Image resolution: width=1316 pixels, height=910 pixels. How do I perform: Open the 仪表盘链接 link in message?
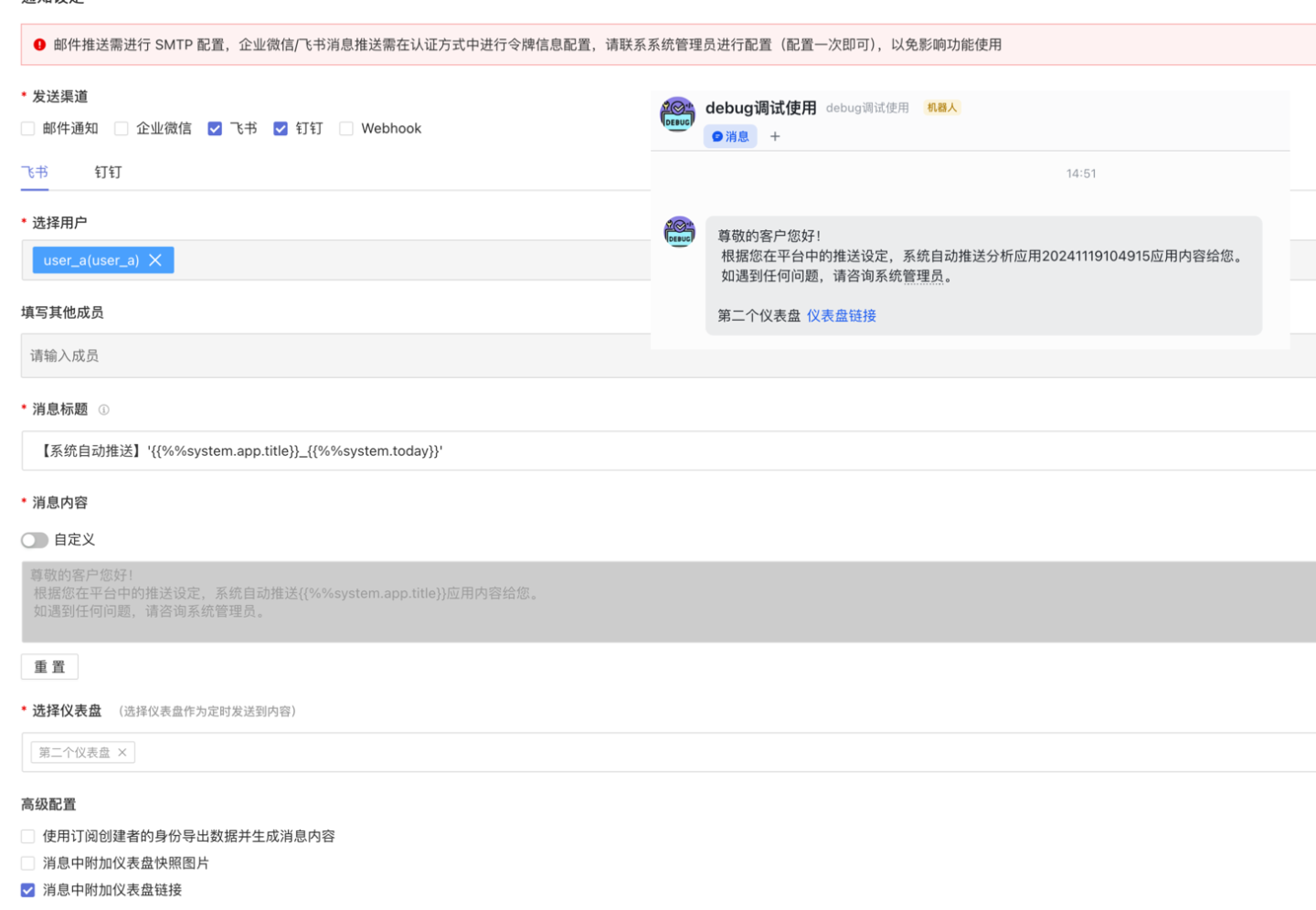pyautogui.click(x=841, y=316)
